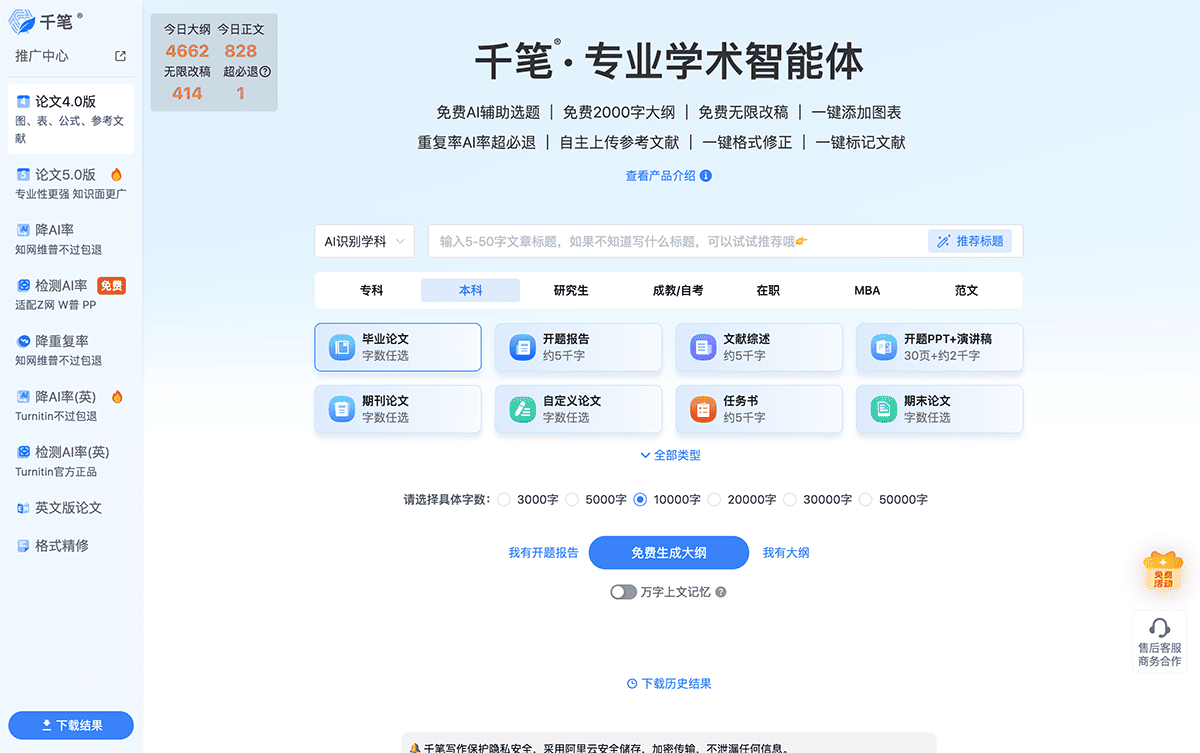1200x753 pixels.
Task: Open the AI识别学科 dropdown
Action: (x=364, y=241)
